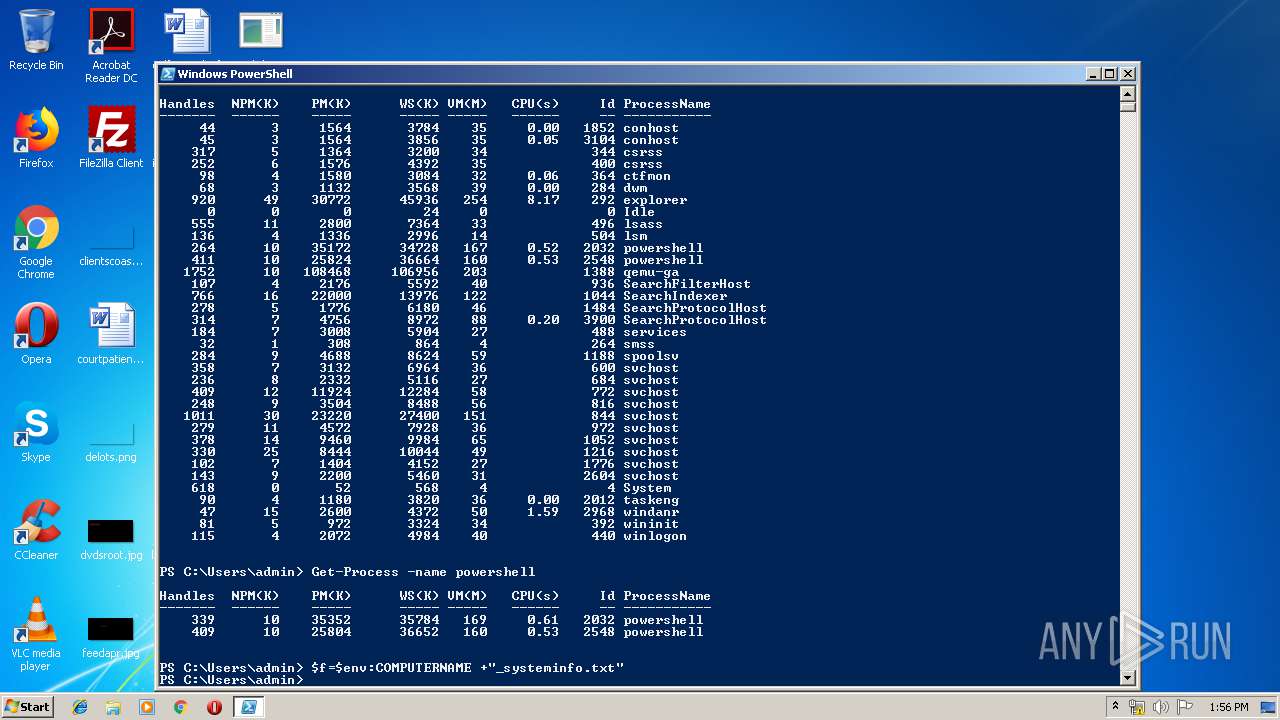
Task: Open the Opera desktop shortcut
Action: click(36, 334)
